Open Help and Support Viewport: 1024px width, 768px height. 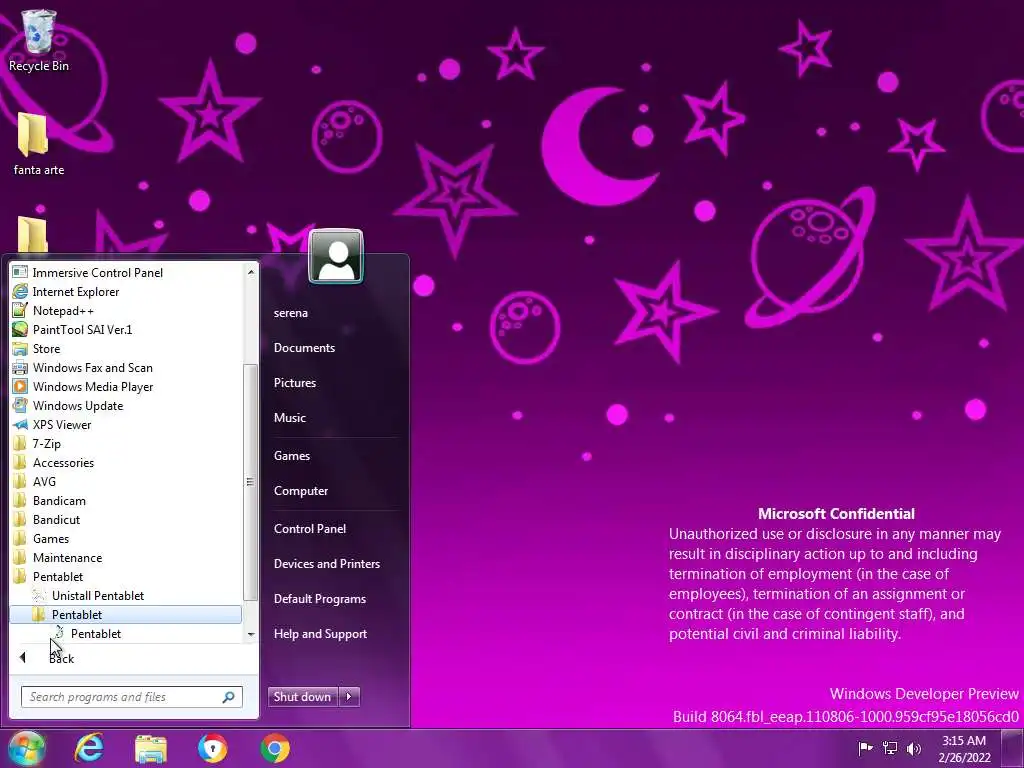[x=321, y=634]
